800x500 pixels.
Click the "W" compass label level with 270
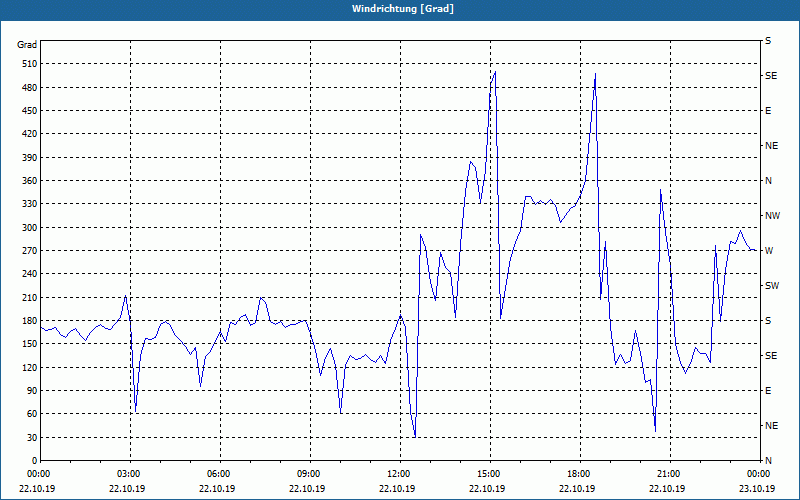[x=769, y=251]
